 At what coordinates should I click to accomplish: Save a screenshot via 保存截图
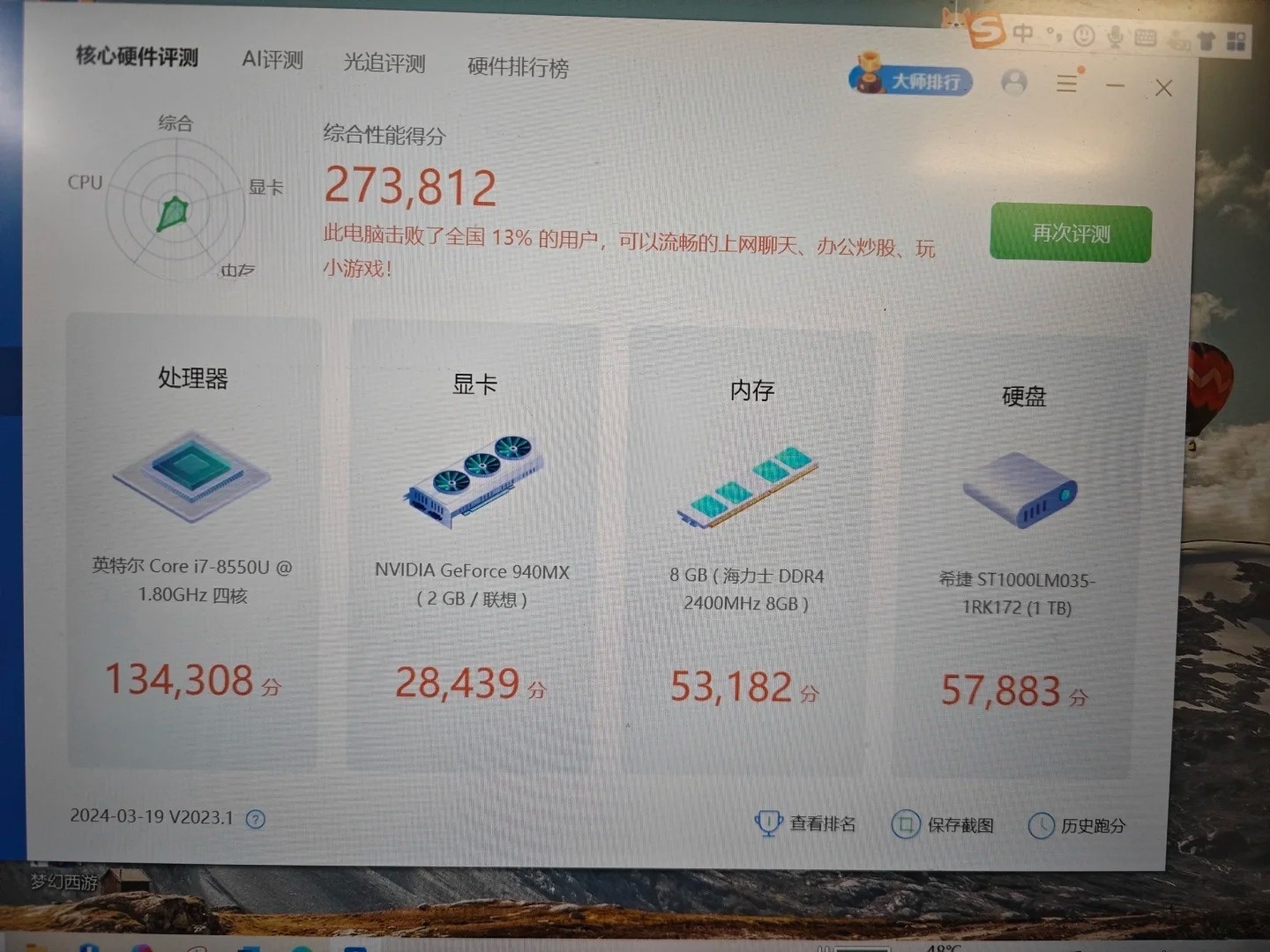tap(943, 825)
